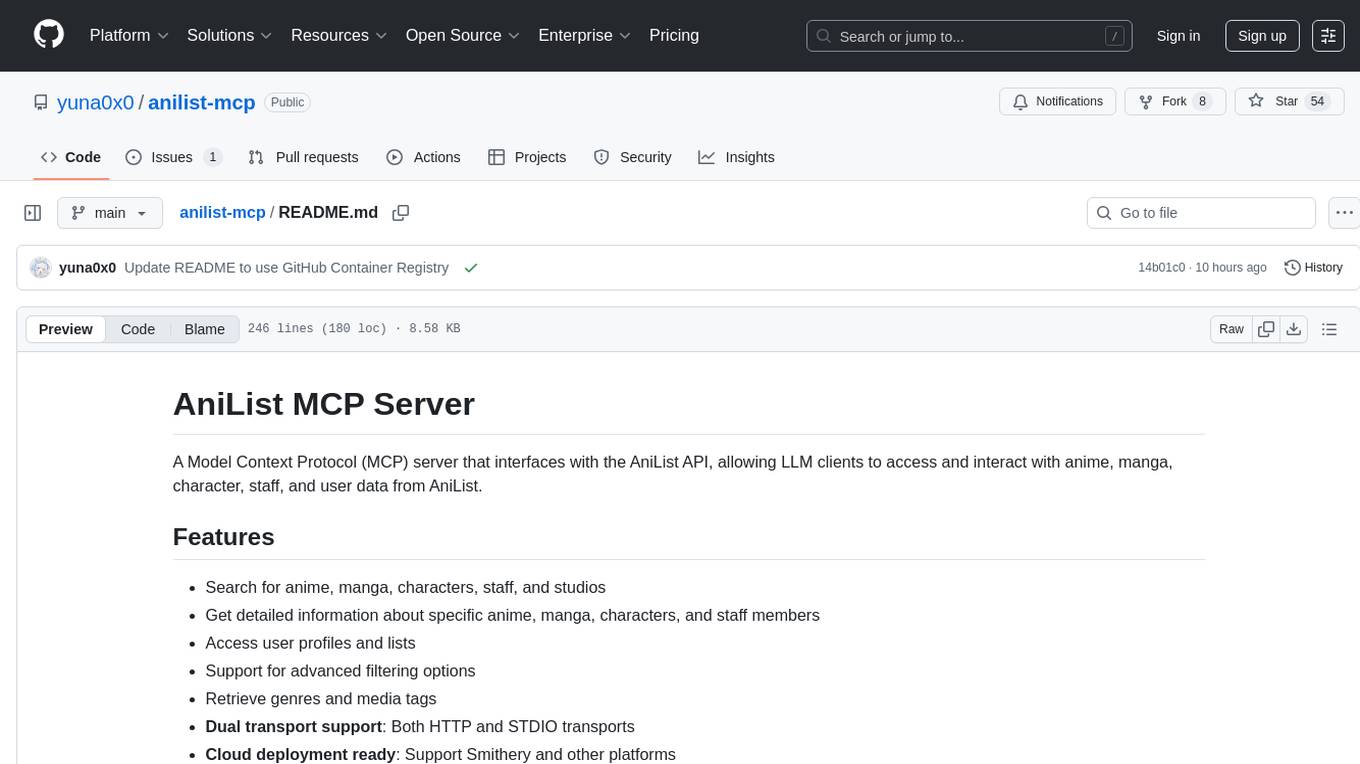The width and height of the screenshot is (1360, 764).
Task: Expand the Solutions menu
Action: pos(230,35)
